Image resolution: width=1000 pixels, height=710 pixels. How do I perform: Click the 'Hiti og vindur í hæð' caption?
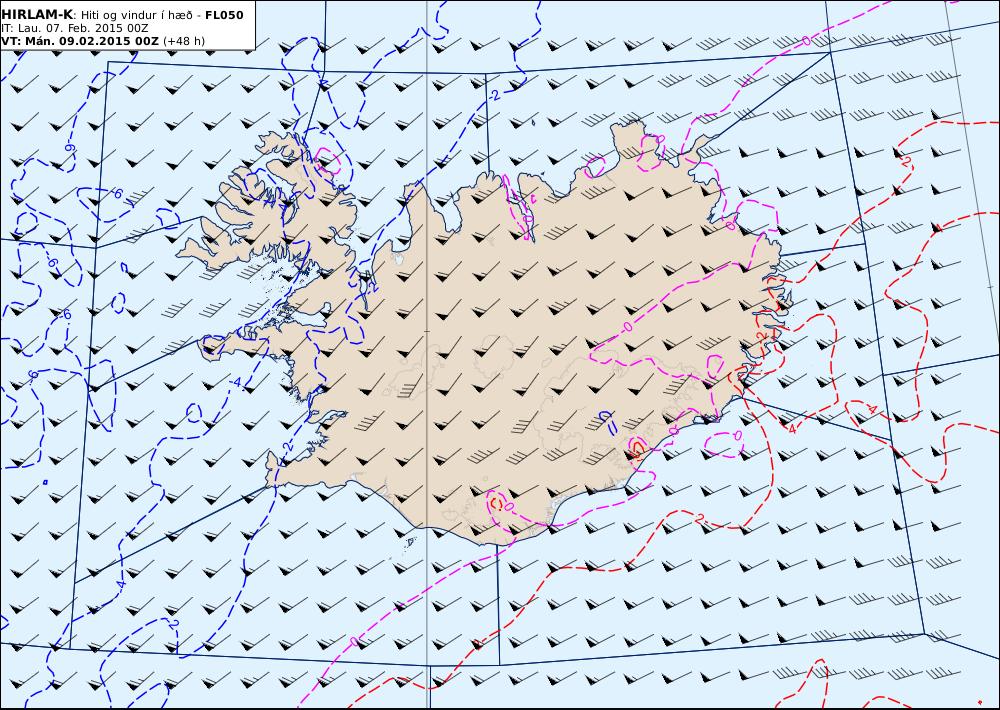[x=136, y=15]
